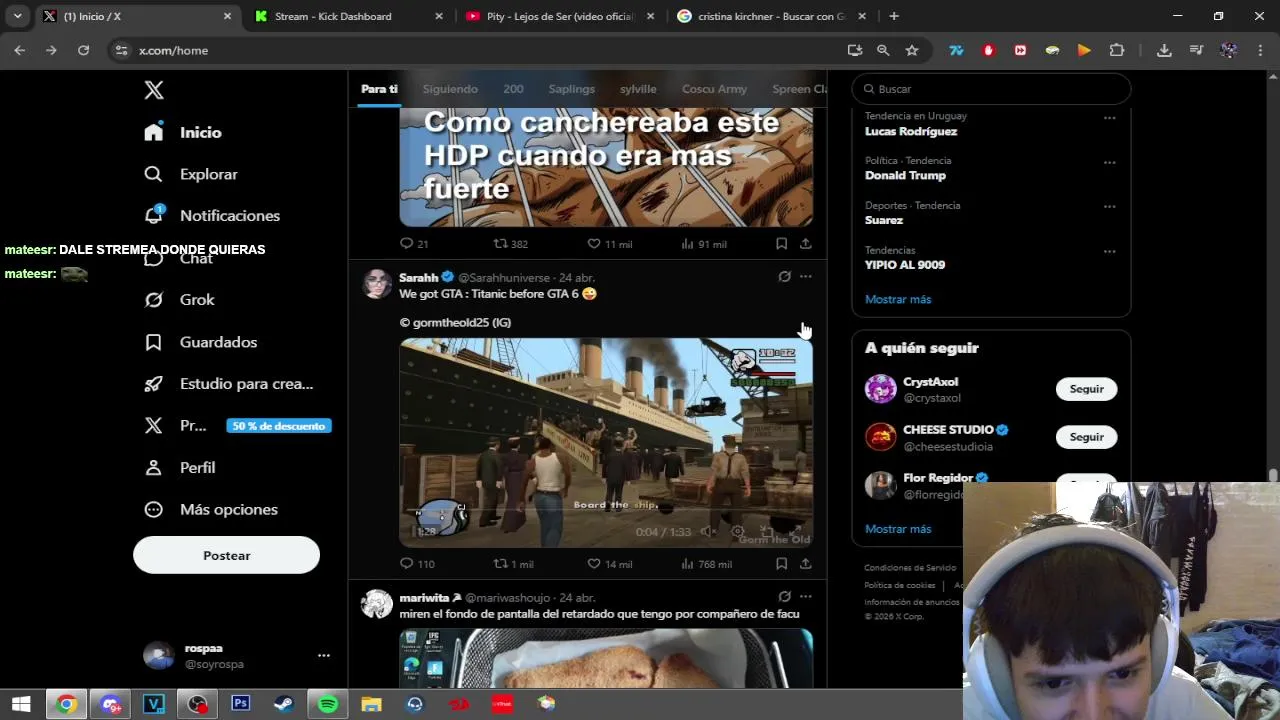View stats of 91 mil views post
This screenshot has width=1280, height=720.
point(704,244)
